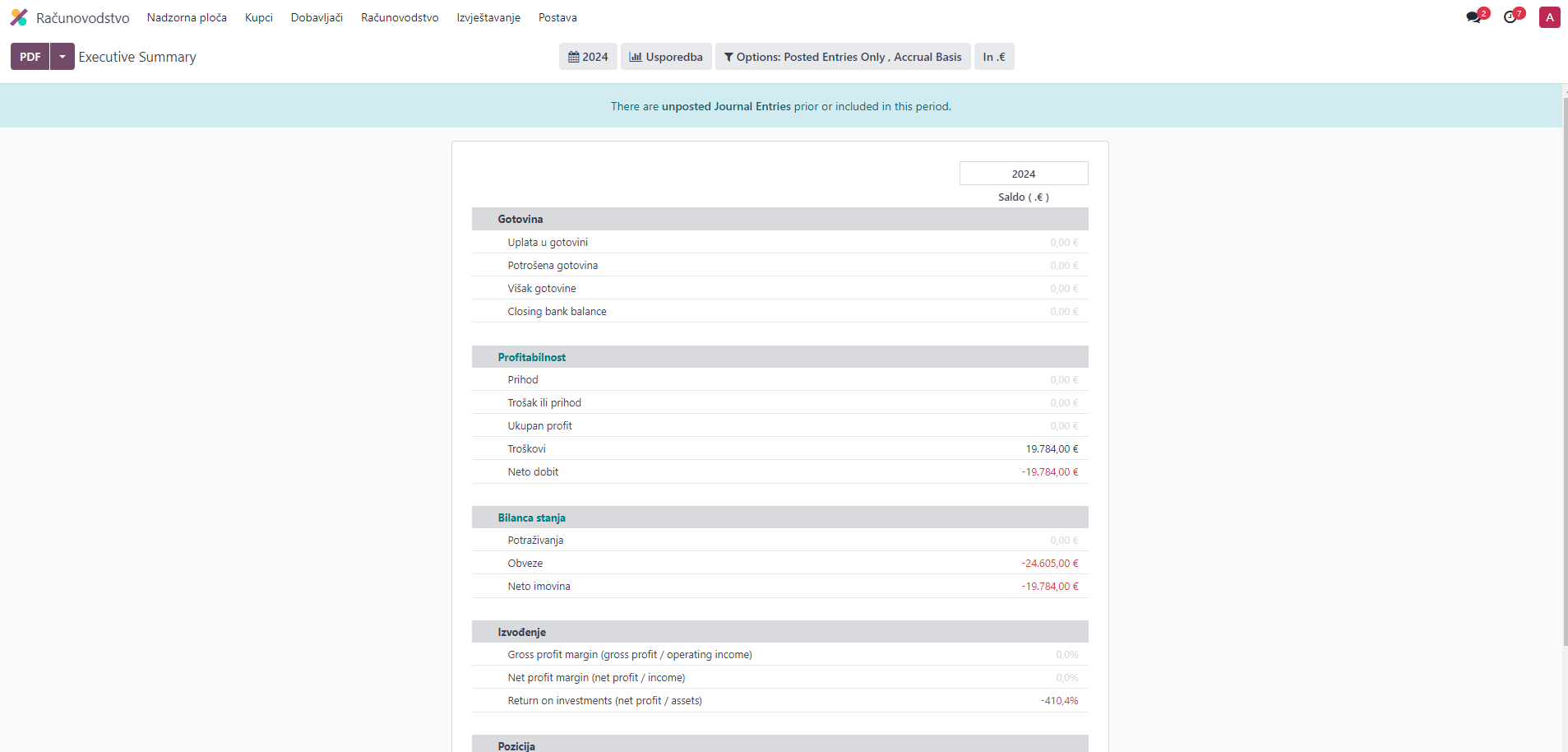Open the In .€ rounding unit selector
This screenshot has height=752, width=1568.
(x=993, y=57)
